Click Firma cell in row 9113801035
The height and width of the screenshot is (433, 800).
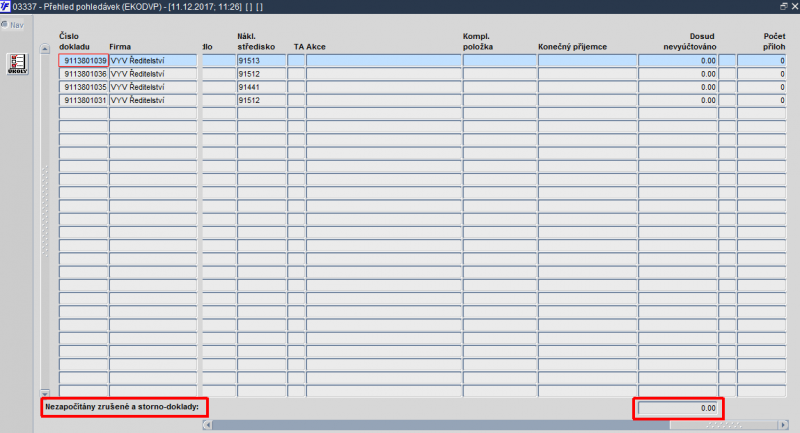coord(153,87)
